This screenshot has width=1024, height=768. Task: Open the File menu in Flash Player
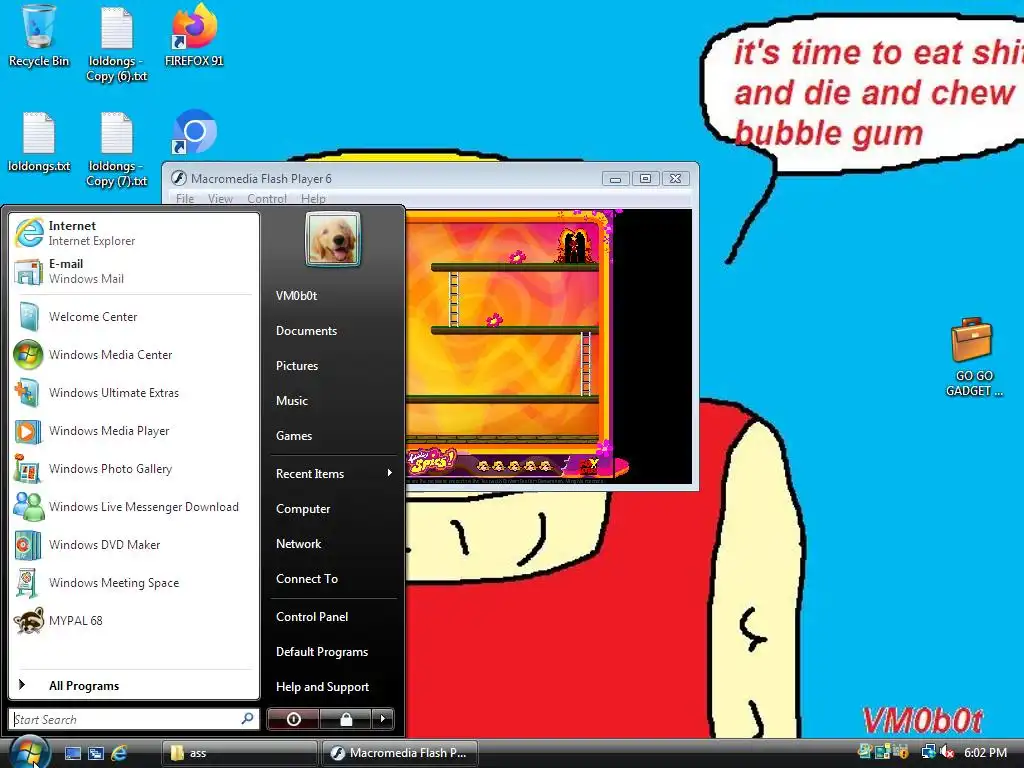(185, 199)
